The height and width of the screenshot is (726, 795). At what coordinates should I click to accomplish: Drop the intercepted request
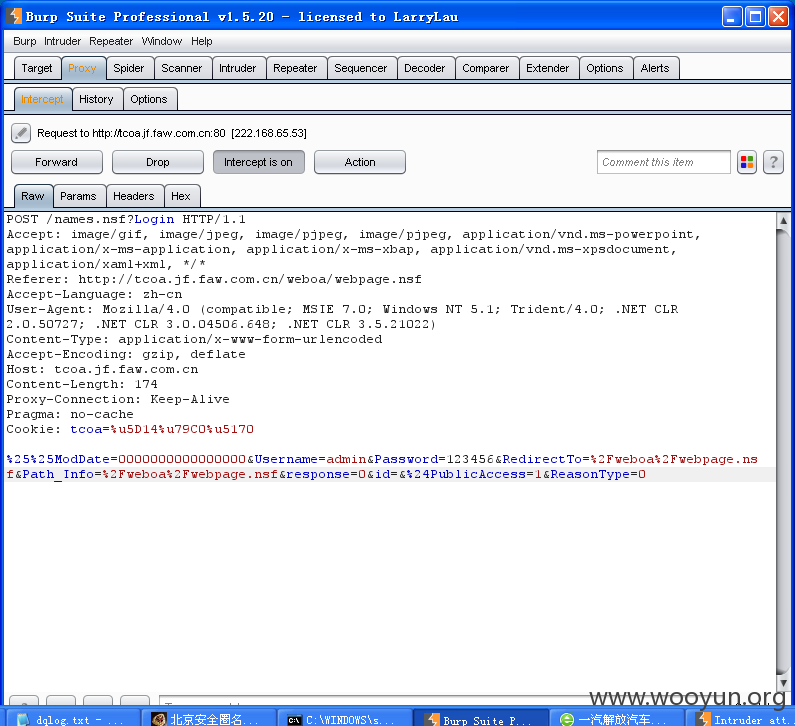[x=158, y=162]
